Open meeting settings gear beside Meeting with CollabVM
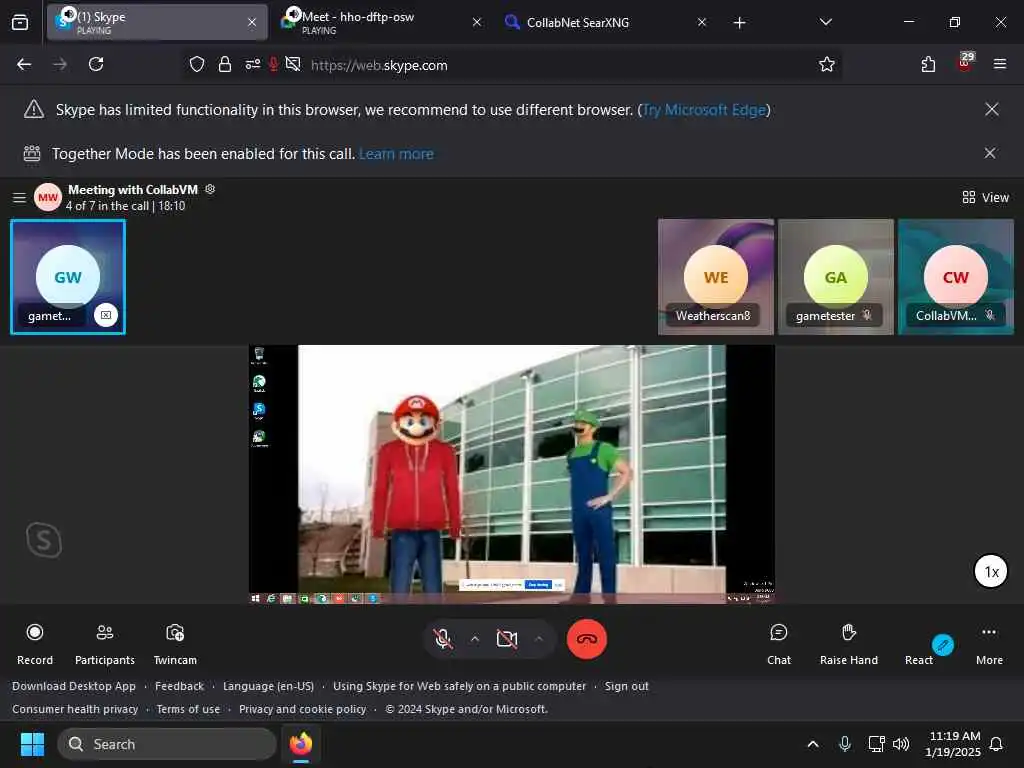1024x768 pixels. (x=210, y=189)
